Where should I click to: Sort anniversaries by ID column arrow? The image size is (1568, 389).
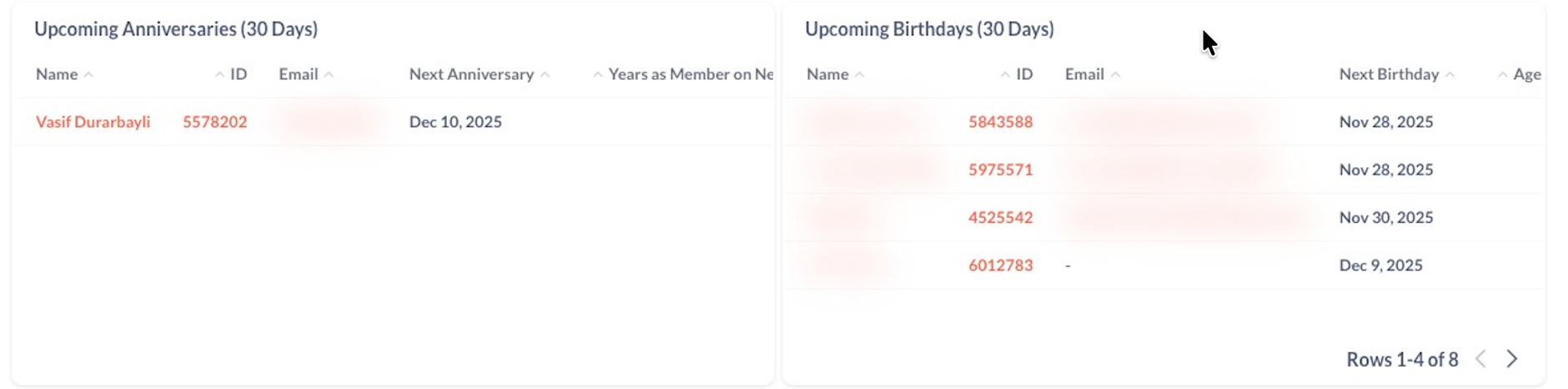click(x=219, y=75)
